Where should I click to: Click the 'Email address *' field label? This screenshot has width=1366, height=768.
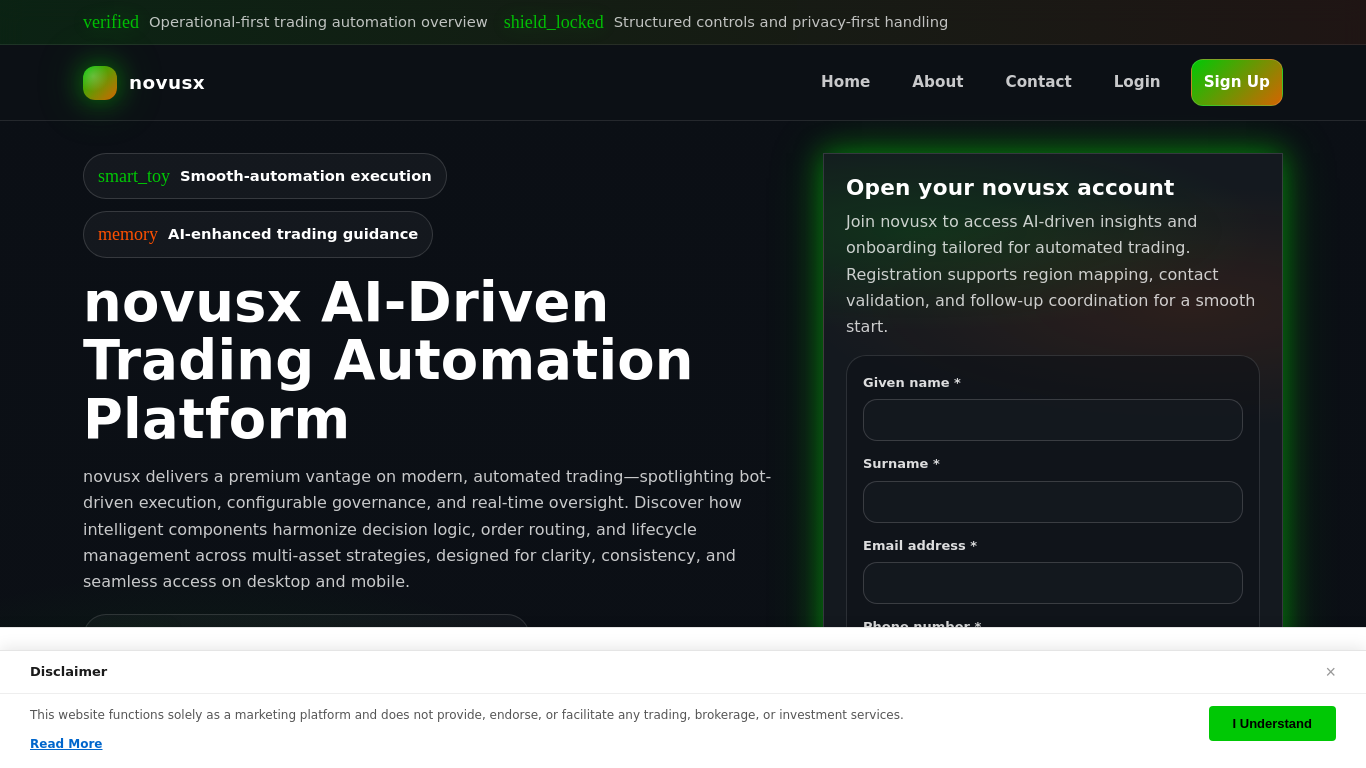pos(920,545)
